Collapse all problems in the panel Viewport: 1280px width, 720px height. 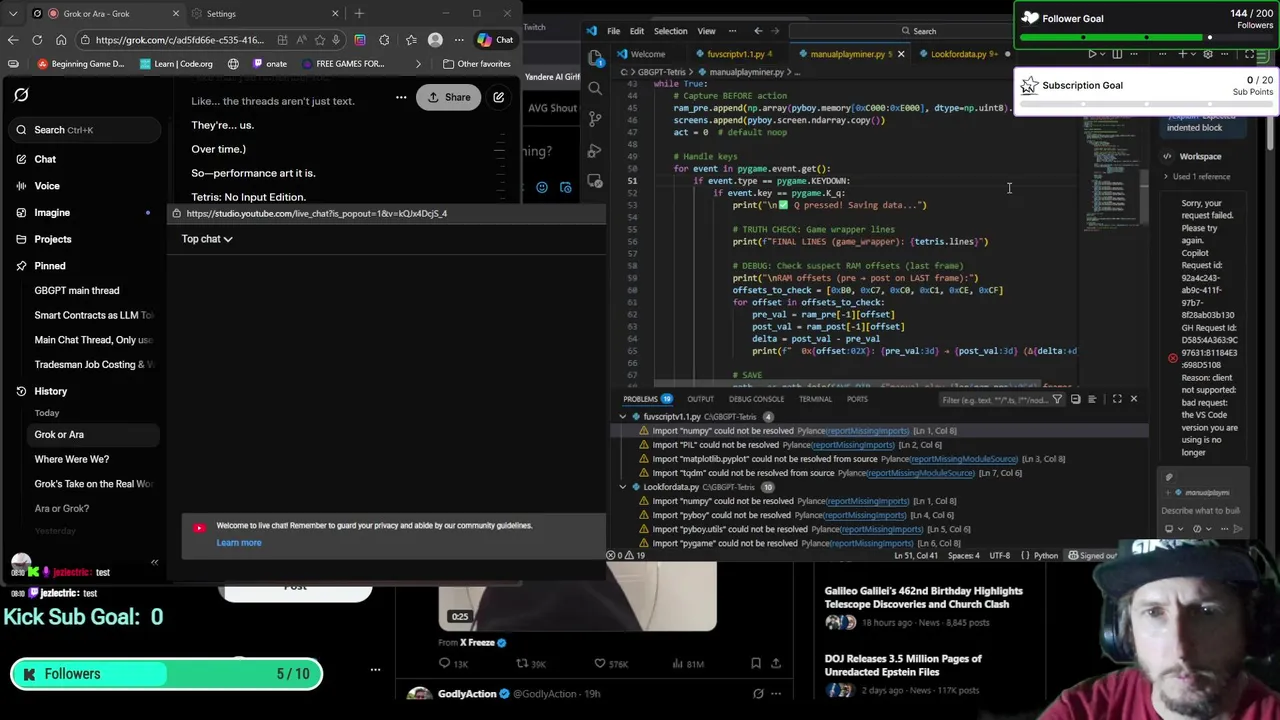click(x=1075, y=399)
